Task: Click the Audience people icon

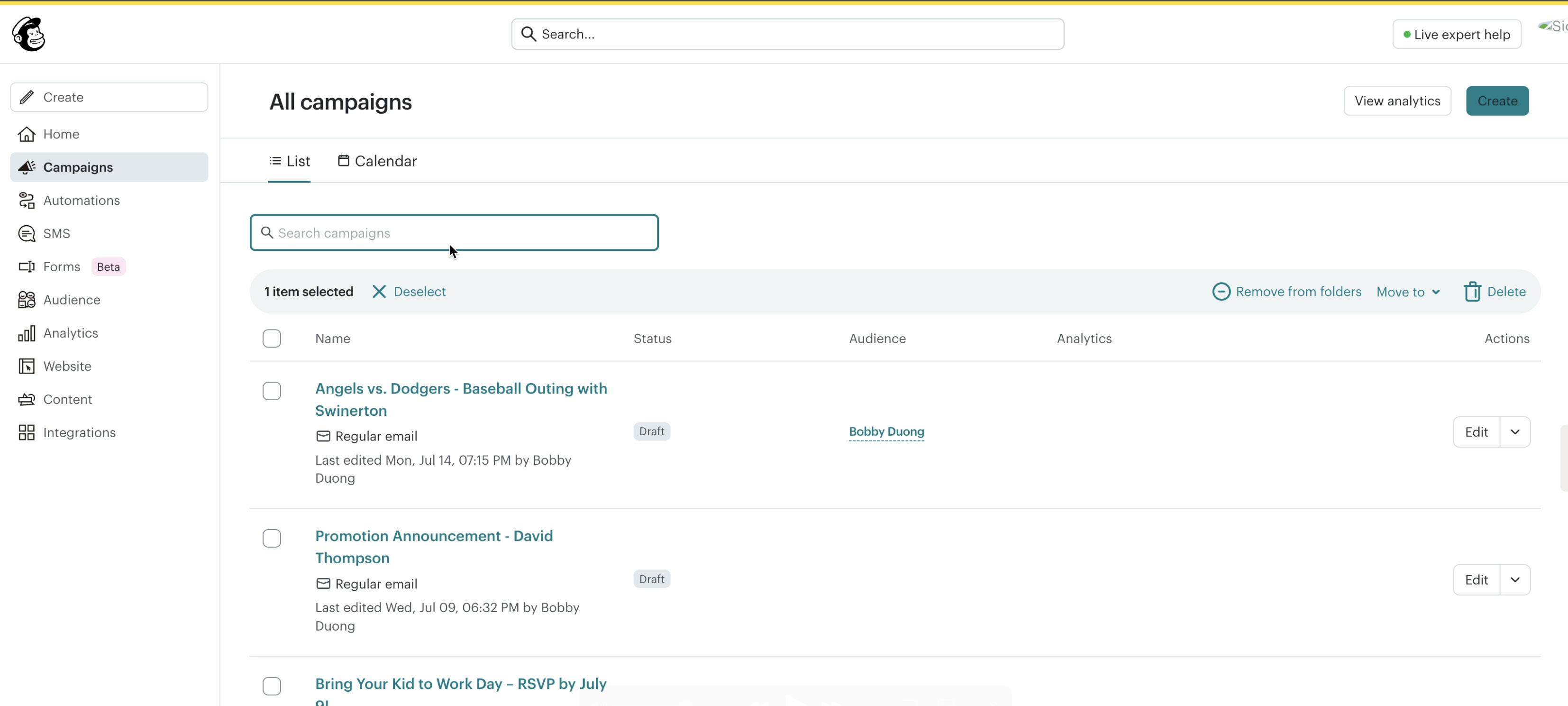Action: pos(26,300)
